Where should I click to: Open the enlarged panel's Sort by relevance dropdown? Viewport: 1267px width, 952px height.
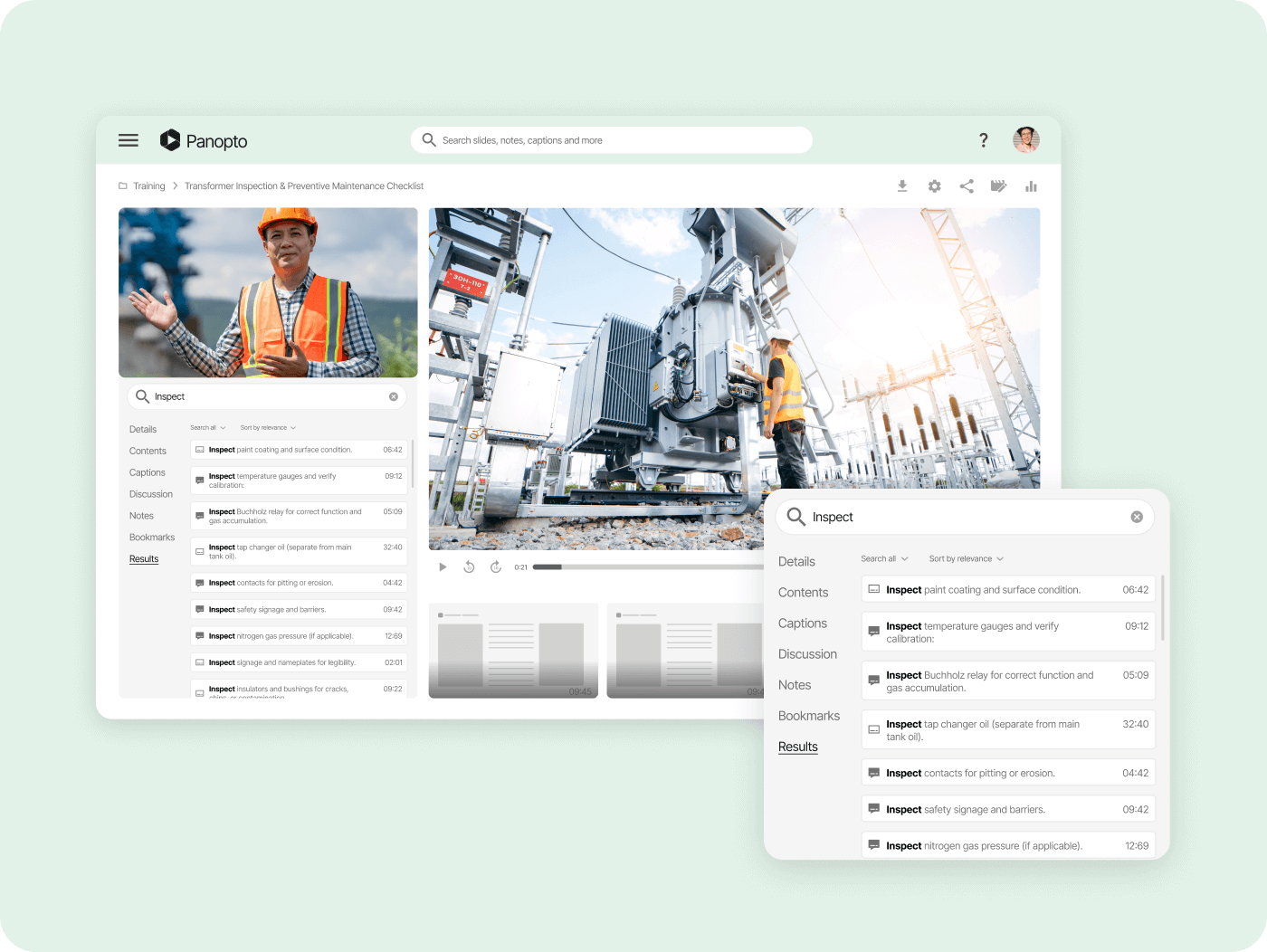tap(966, 559)
